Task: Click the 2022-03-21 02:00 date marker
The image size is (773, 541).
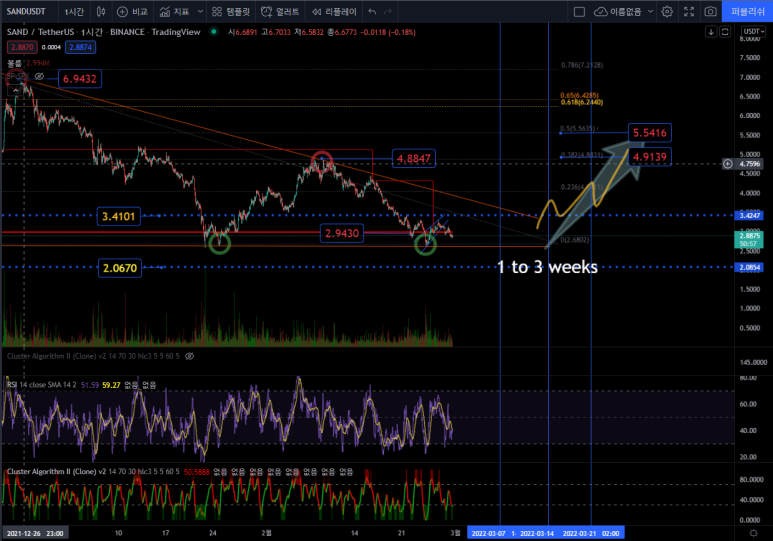Action: click(591, 533)
